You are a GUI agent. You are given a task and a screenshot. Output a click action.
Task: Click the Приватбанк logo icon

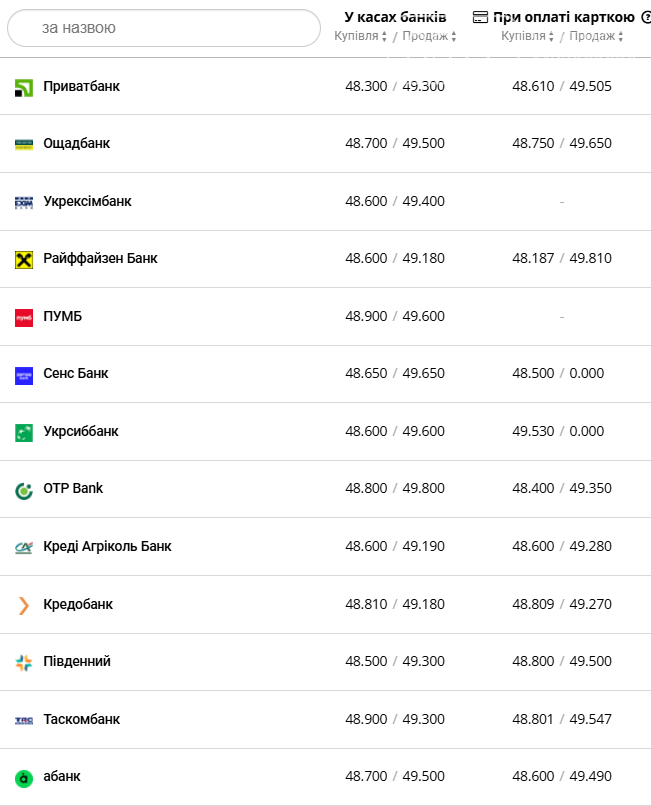(x=24, y=88)
